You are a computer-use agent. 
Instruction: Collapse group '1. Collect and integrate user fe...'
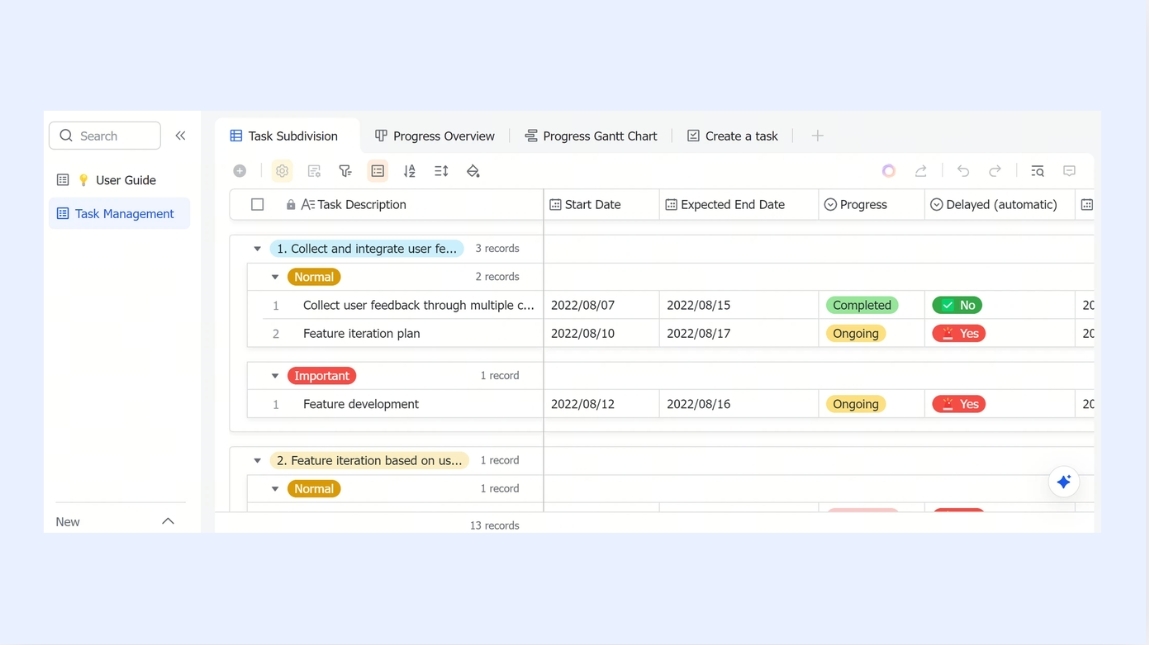coord(257,248)
